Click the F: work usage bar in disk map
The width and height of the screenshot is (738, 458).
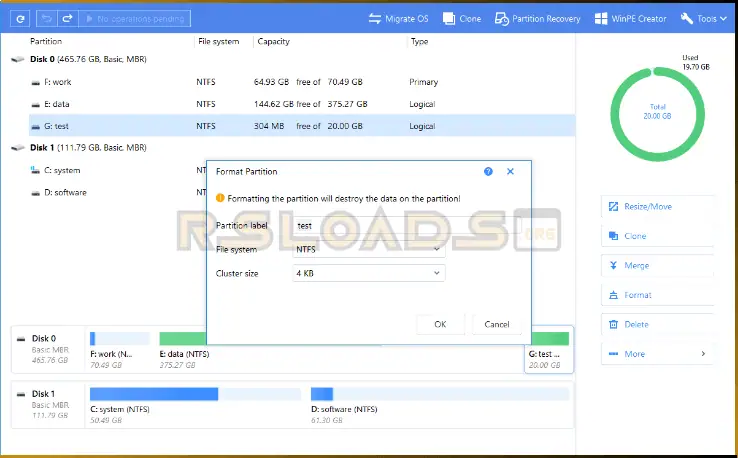[120, 338]
